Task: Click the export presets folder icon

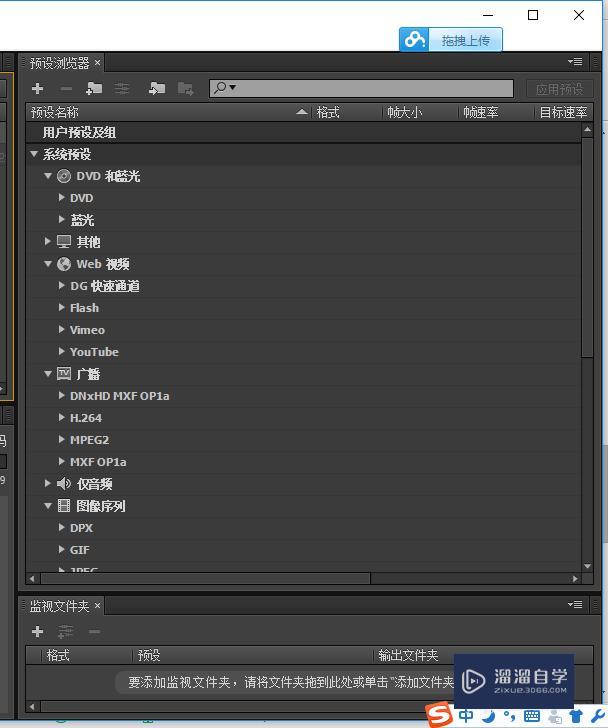Action: point(186,88)
